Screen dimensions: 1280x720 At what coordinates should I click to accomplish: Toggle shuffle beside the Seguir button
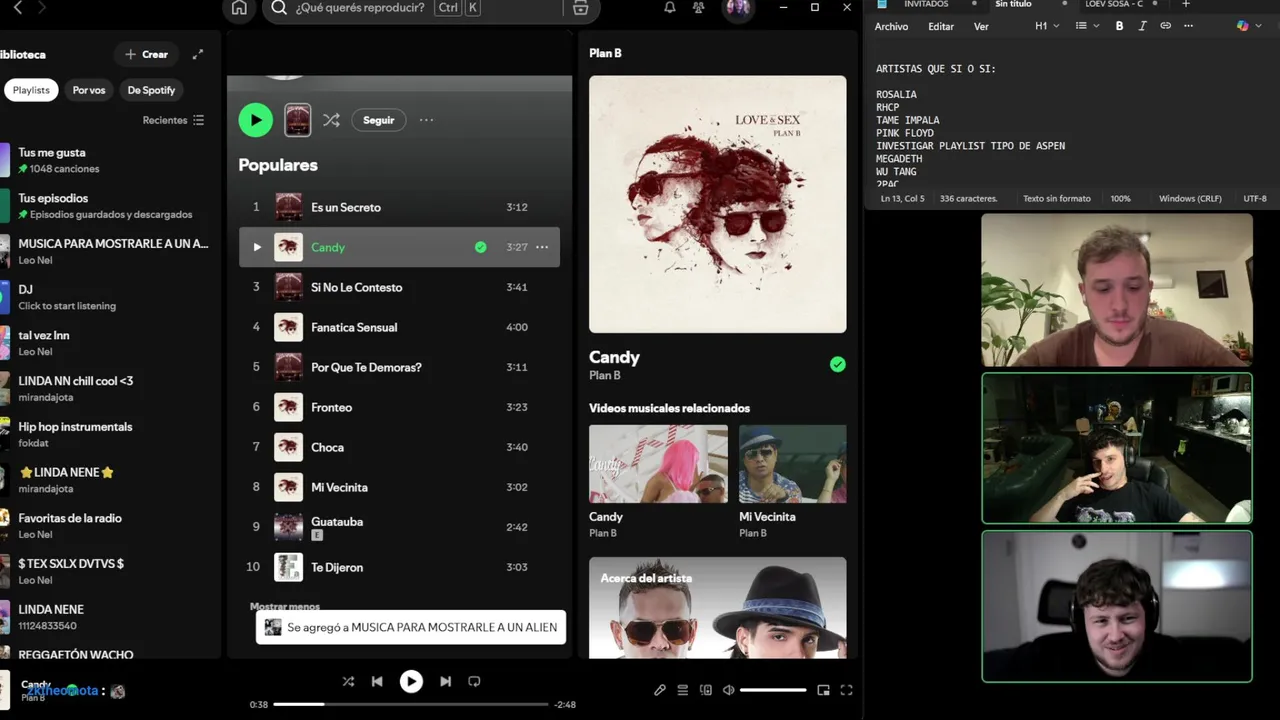tap(331, 120)
